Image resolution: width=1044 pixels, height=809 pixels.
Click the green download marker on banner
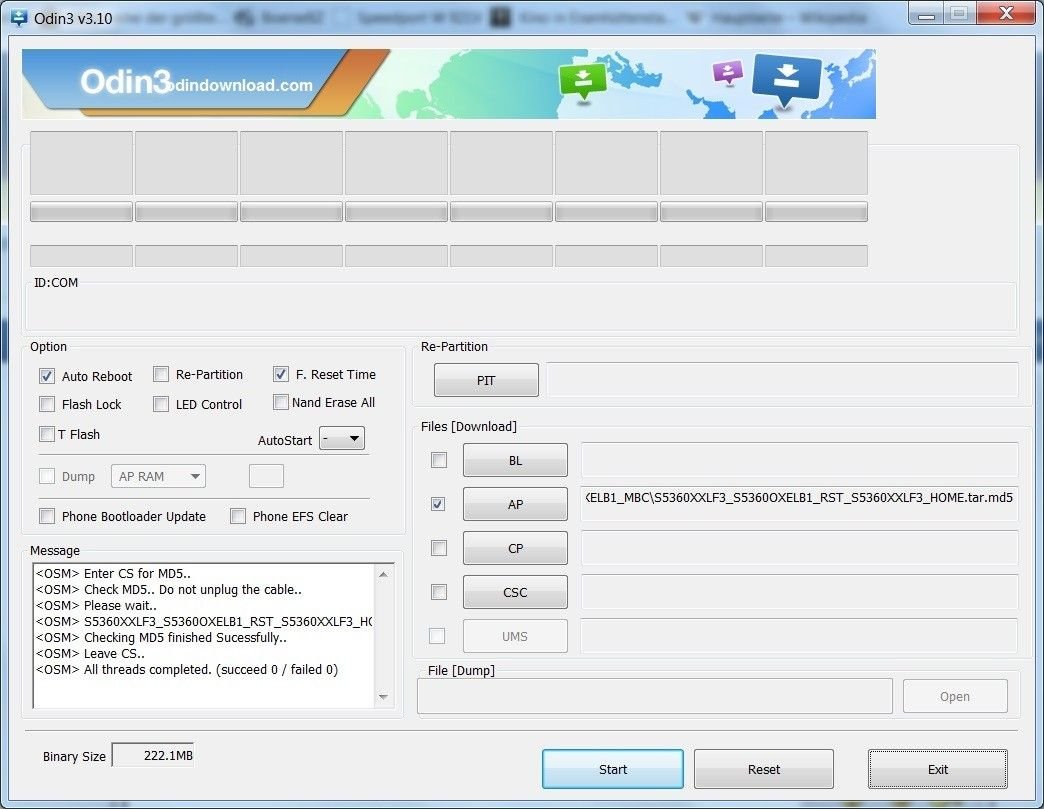tap(583, 81)
